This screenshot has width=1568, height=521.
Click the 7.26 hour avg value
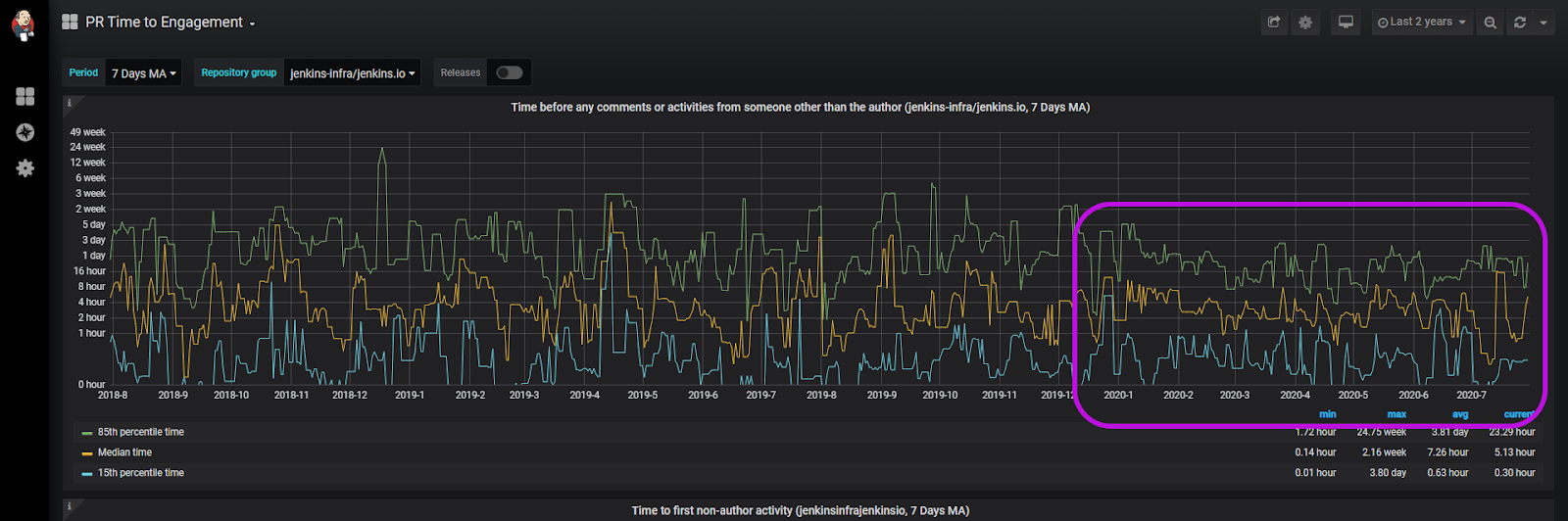point(1447,452)
